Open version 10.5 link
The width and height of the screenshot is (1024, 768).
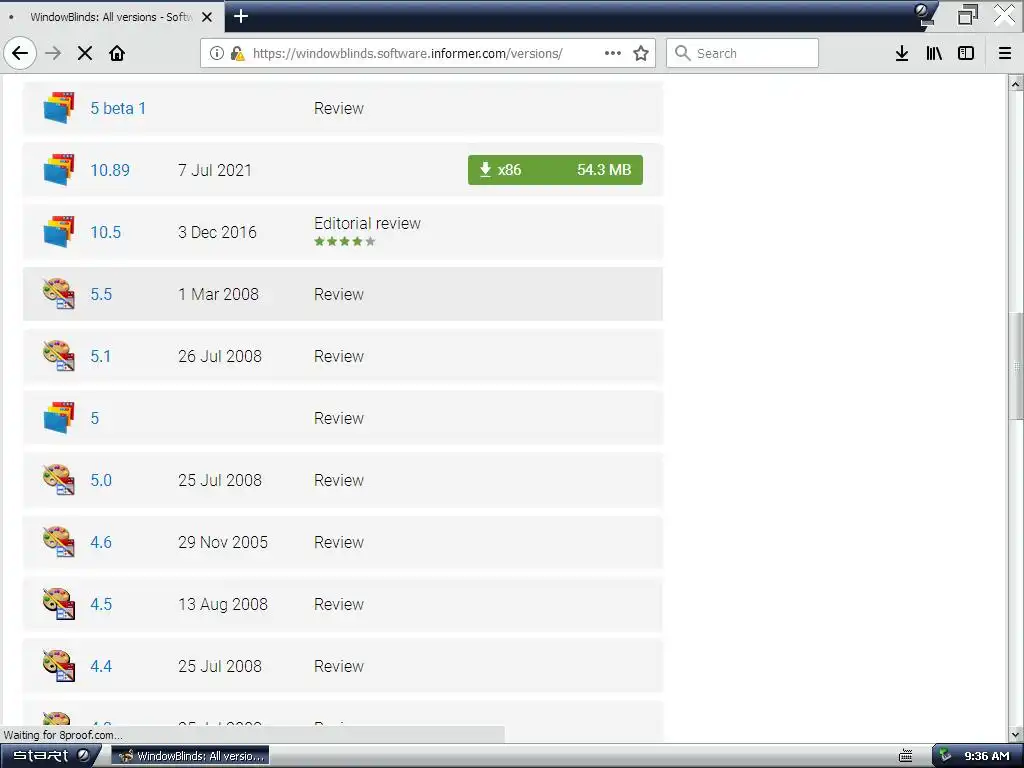pyautogui.click(x=106, y=232)
